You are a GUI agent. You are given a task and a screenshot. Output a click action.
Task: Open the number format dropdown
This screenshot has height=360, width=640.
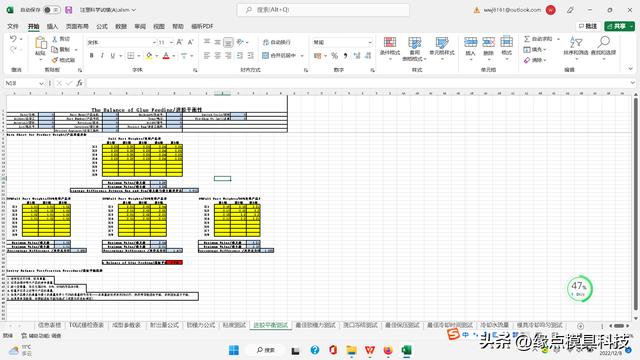[370, 42]
